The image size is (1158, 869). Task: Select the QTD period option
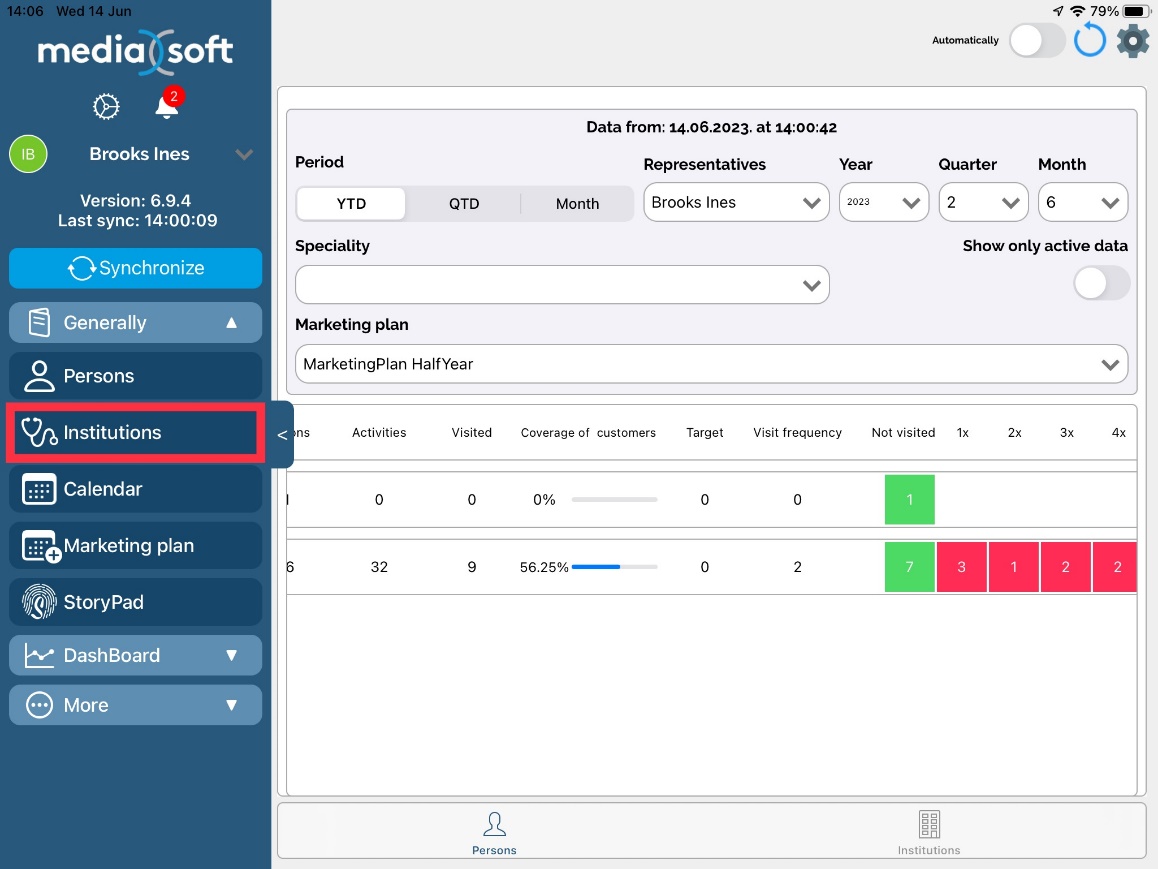coord(464,203)
